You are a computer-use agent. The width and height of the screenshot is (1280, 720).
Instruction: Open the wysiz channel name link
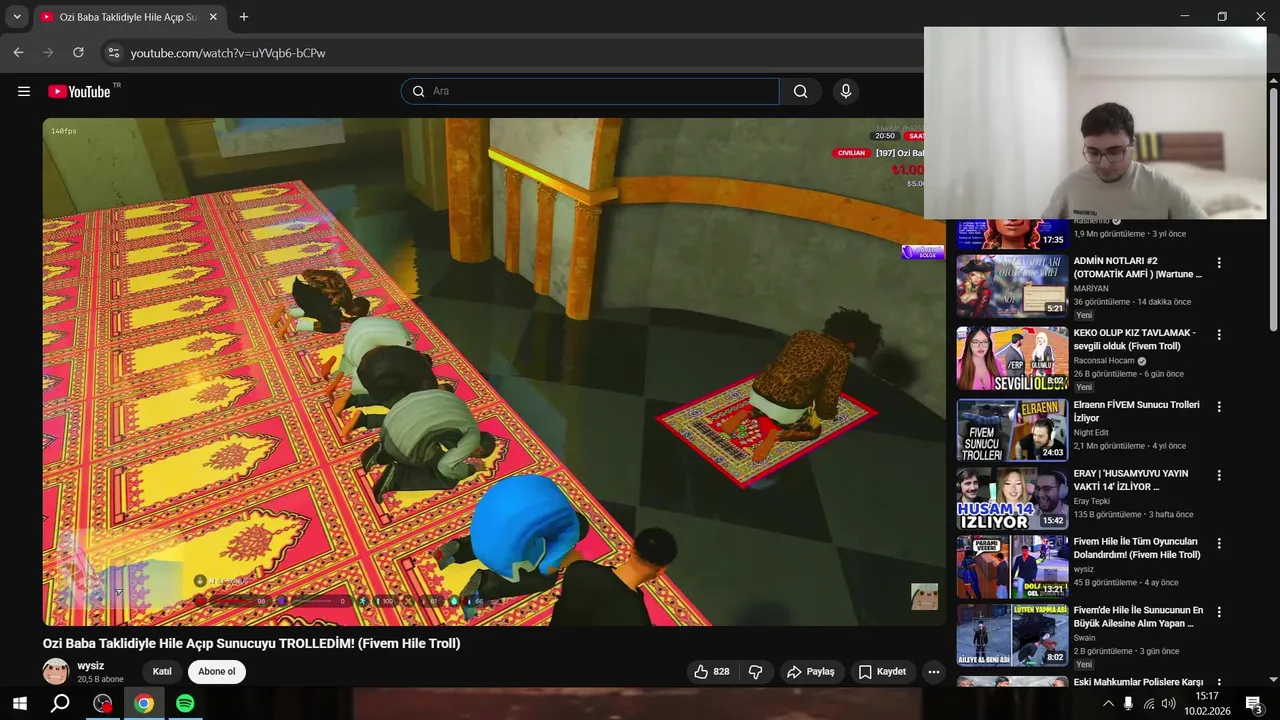[x=91, y=666]
